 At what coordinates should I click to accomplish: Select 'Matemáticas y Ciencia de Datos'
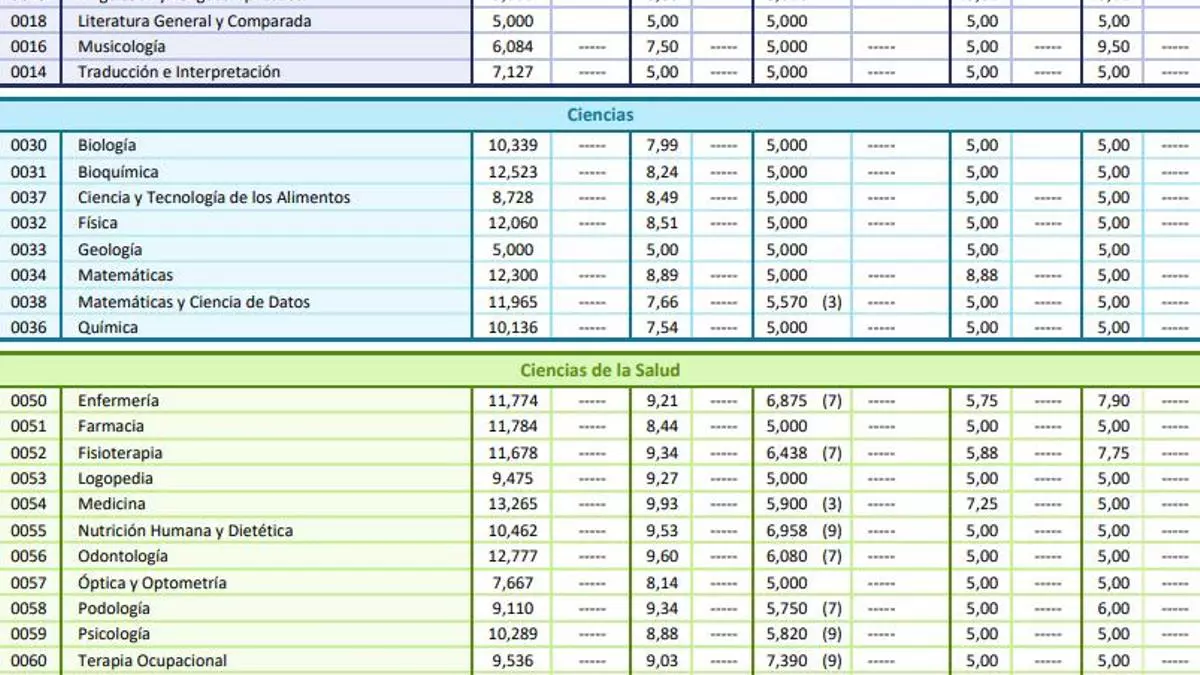pyautogui.click(x=194, y=301)
